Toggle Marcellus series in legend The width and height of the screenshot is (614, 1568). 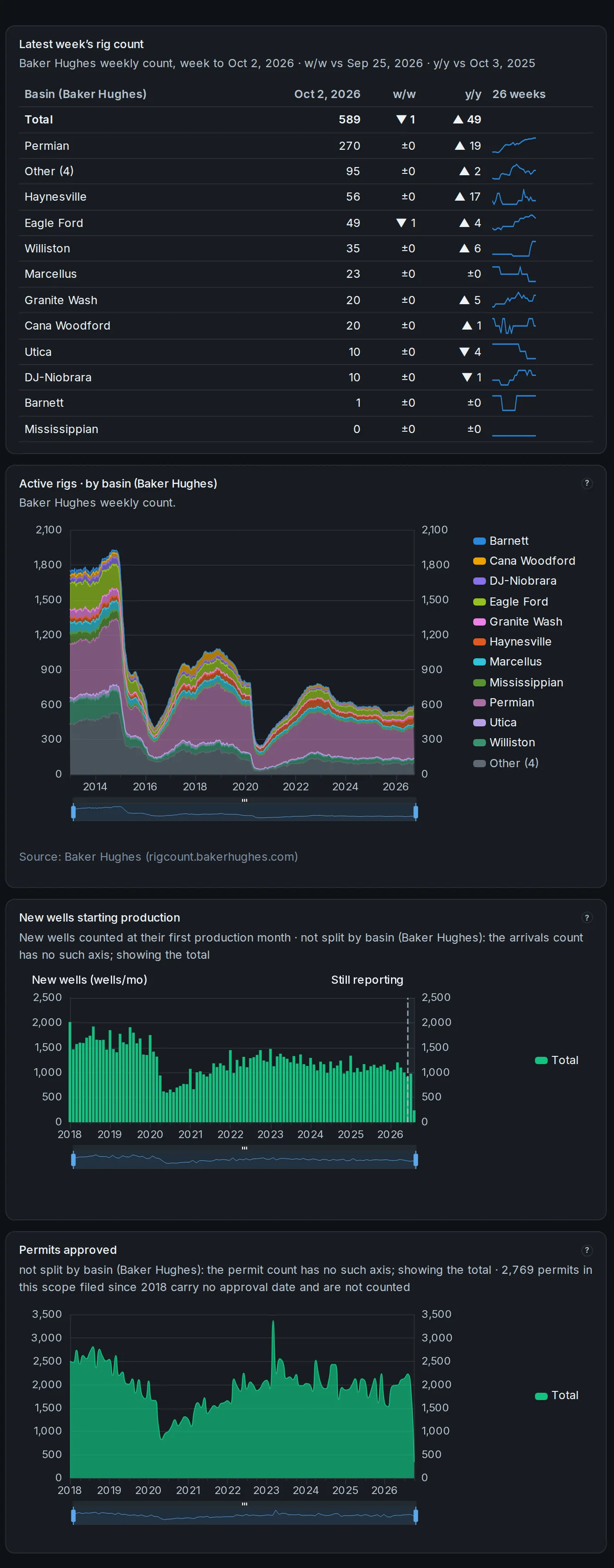(507, 661)
